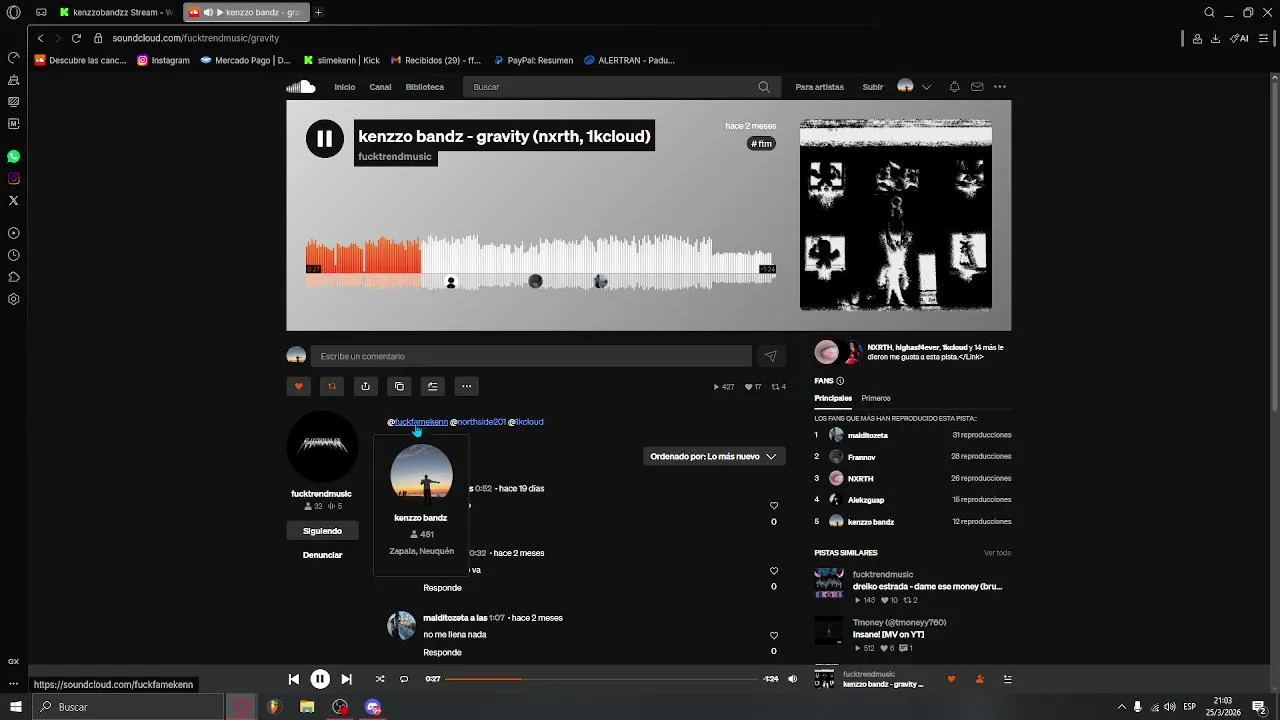Screen dimensions: 1280x720
Task: Toggle shuffle in the bottom player
Action: point(380,679)
